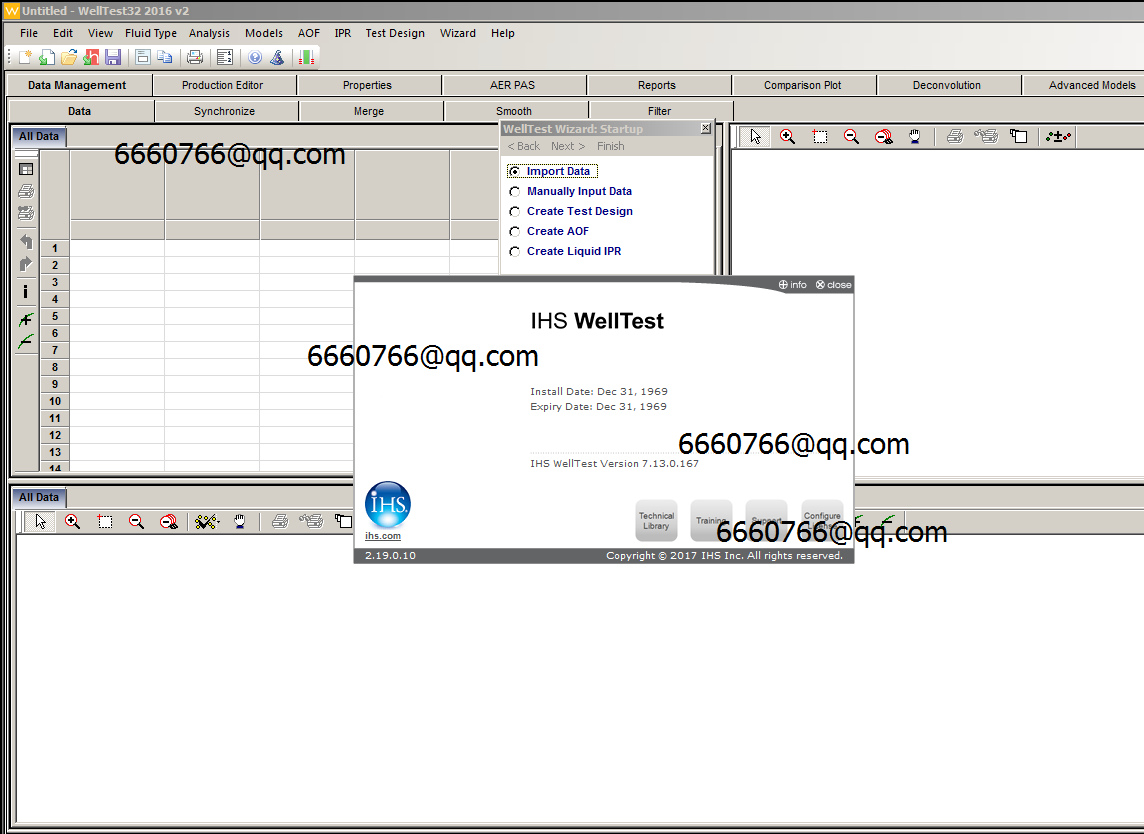Viewport: 1144px width, 834px height.
Task: Open the Synchronize sub-tab
Action: [x=225, y=111]
